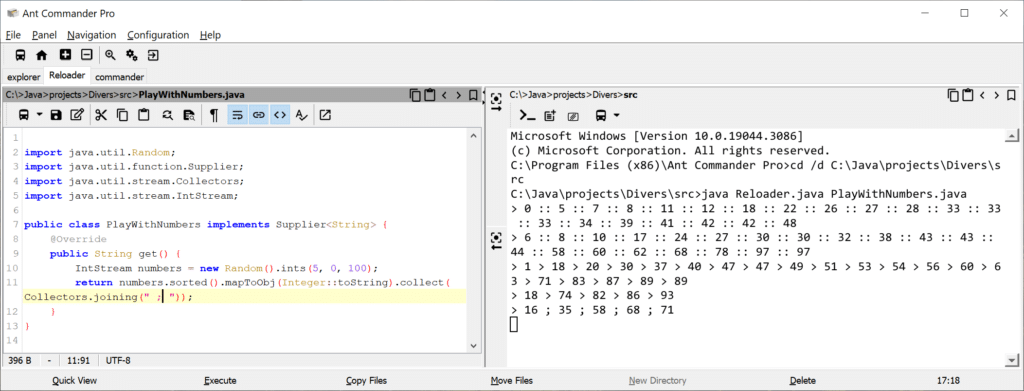Open the Navigation menu

tap(91, 35)
